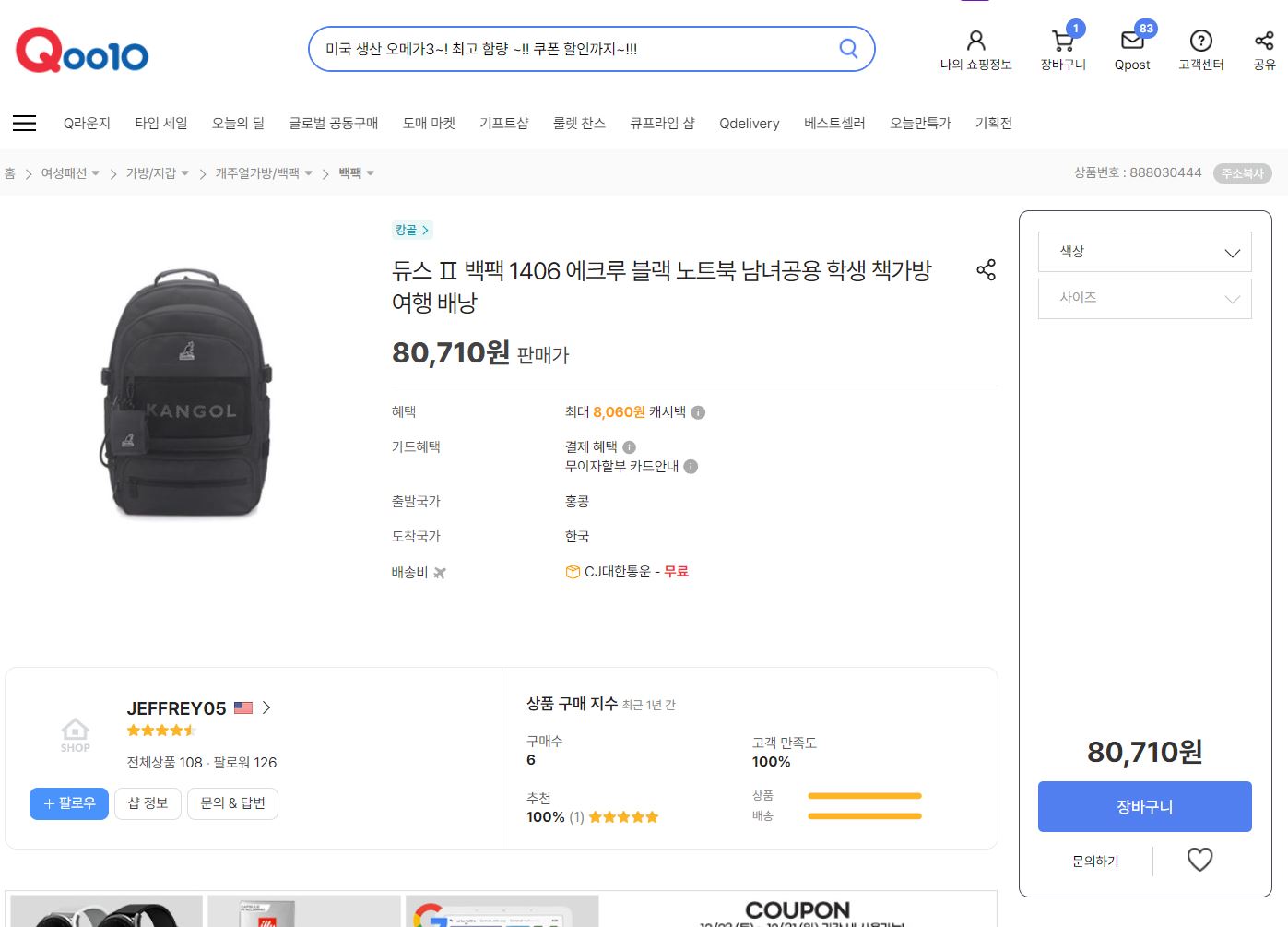This screenshot has height=927, width=1288.
Task: Click the search magnifier icon
Action: [848, 49]
